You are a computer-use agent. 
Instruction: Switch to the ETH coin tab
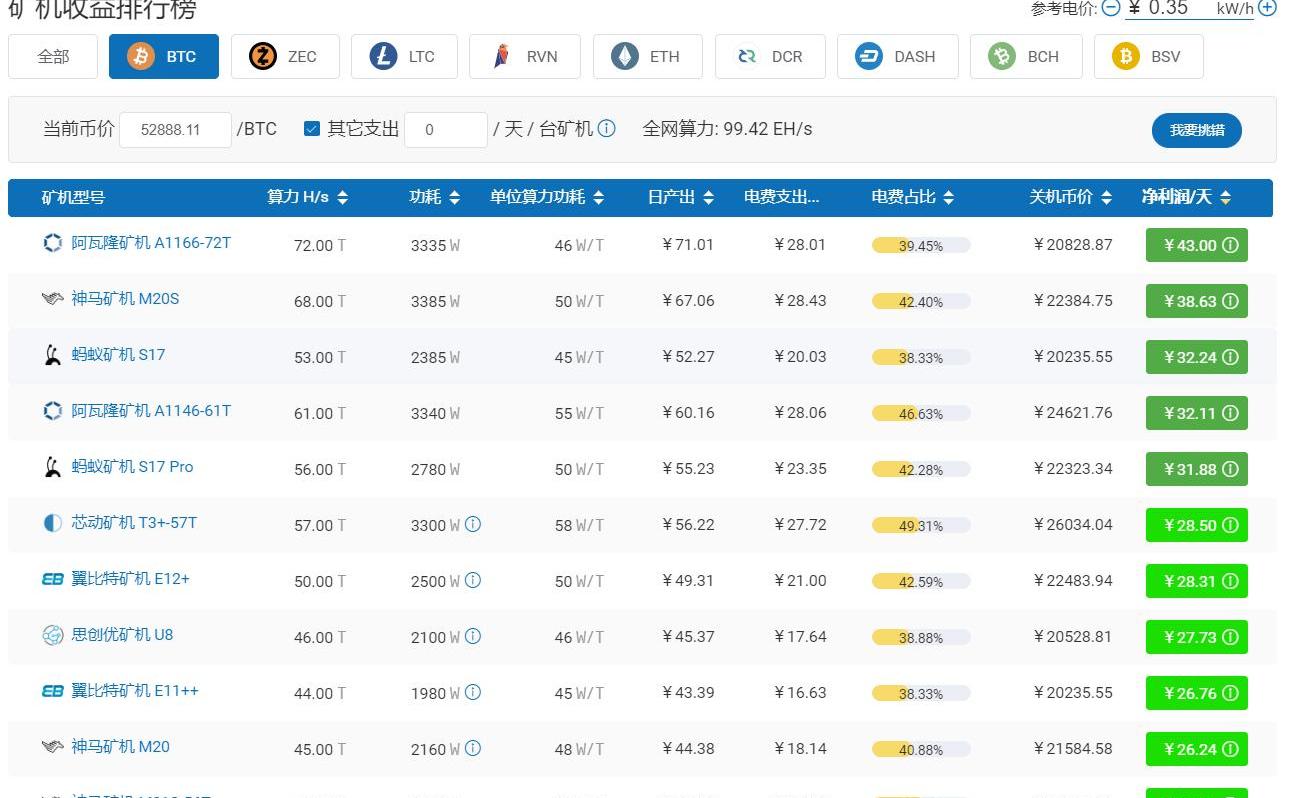click(647, 56)
